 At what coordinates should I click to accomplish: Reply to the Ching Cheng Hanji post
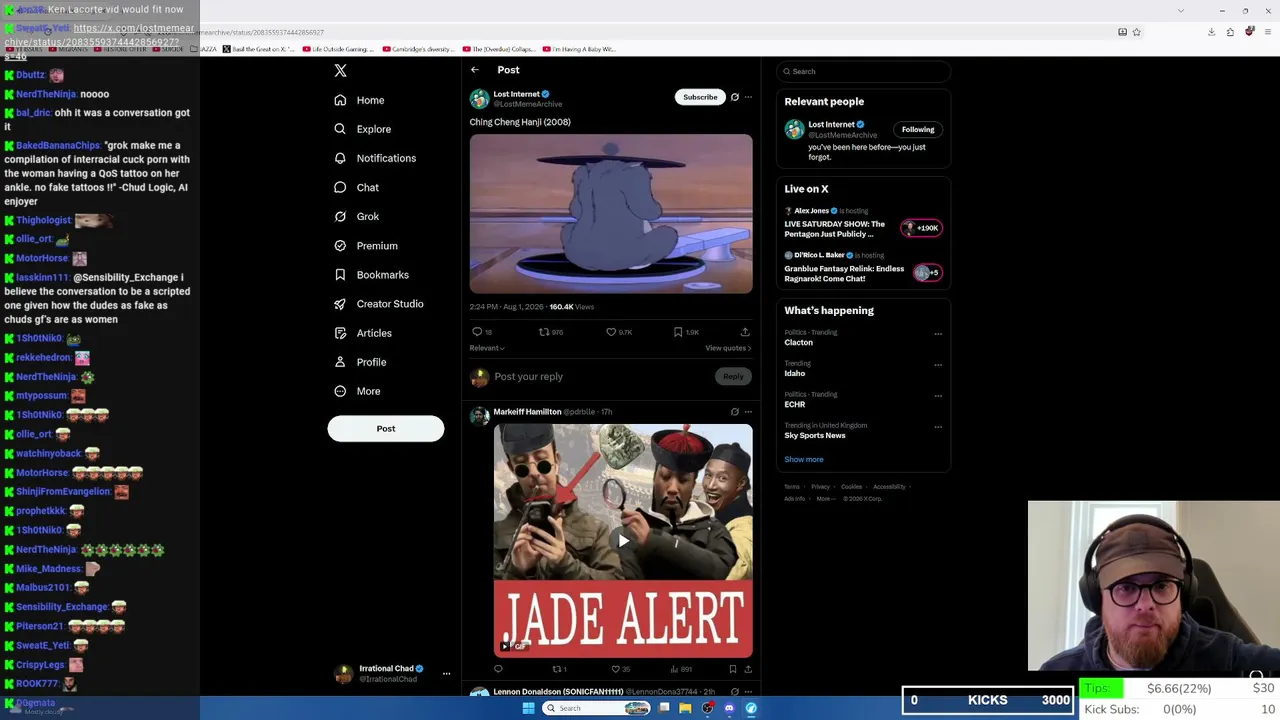tap(477, 332)
